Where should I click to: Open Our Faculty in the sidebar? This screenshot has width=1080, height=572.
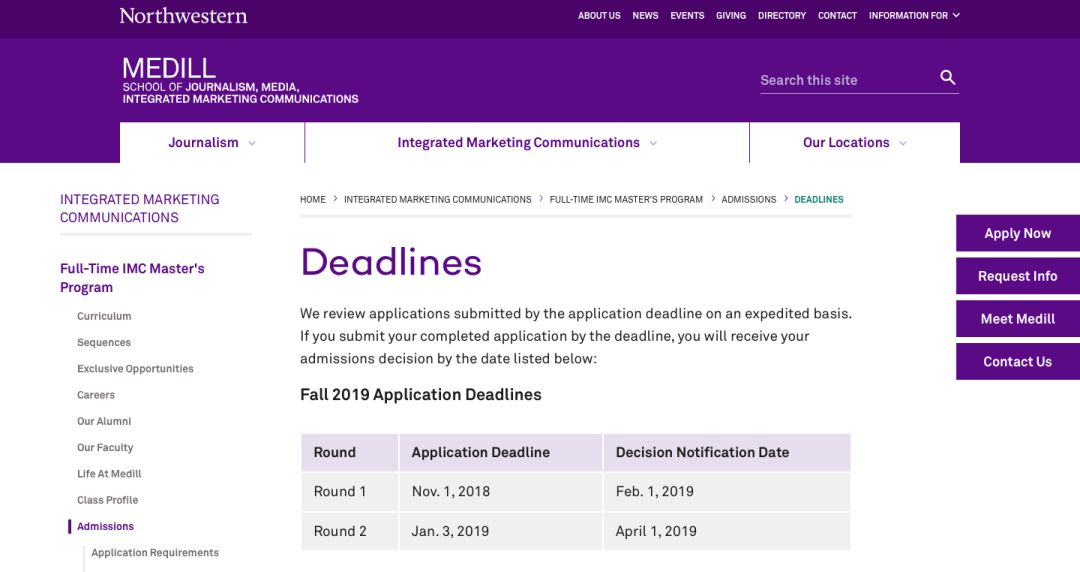105,447
